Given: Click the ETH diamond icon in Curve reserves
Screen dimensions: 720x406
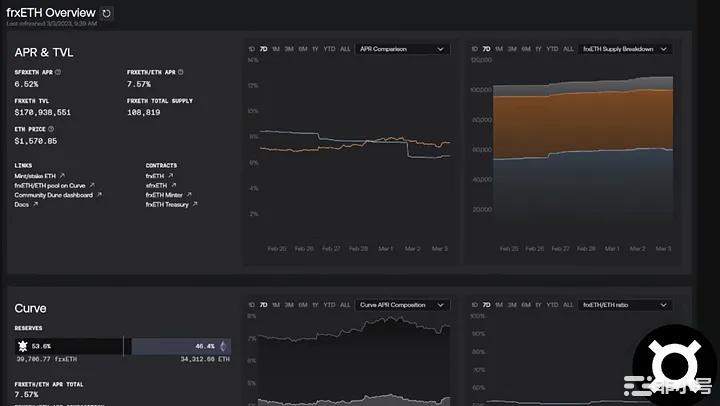Looking at the screenshot, I should pyautogui.click(x=223, y=345).
